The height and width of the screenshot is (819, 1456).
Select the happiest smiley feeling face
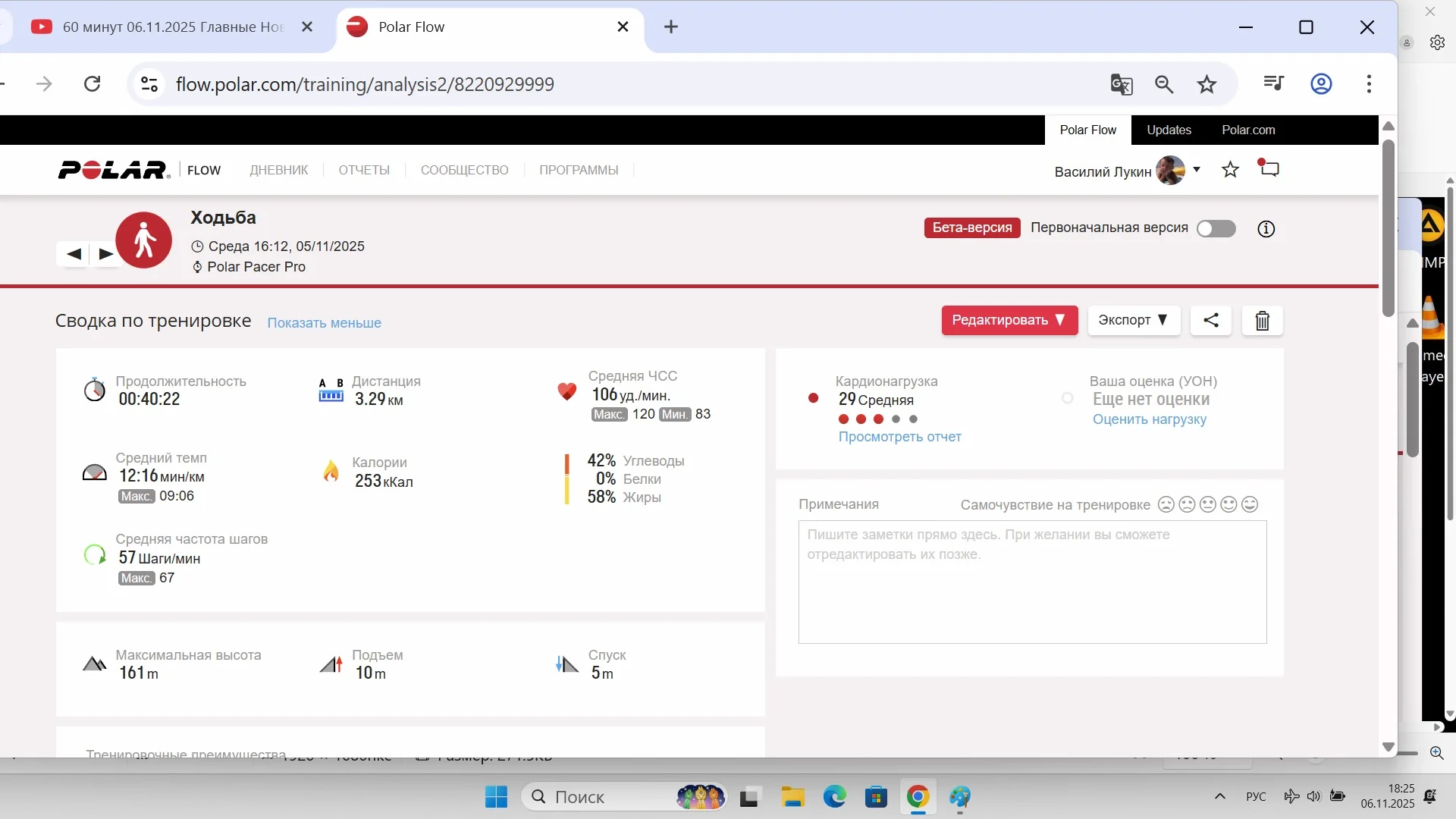[1250, 504]
